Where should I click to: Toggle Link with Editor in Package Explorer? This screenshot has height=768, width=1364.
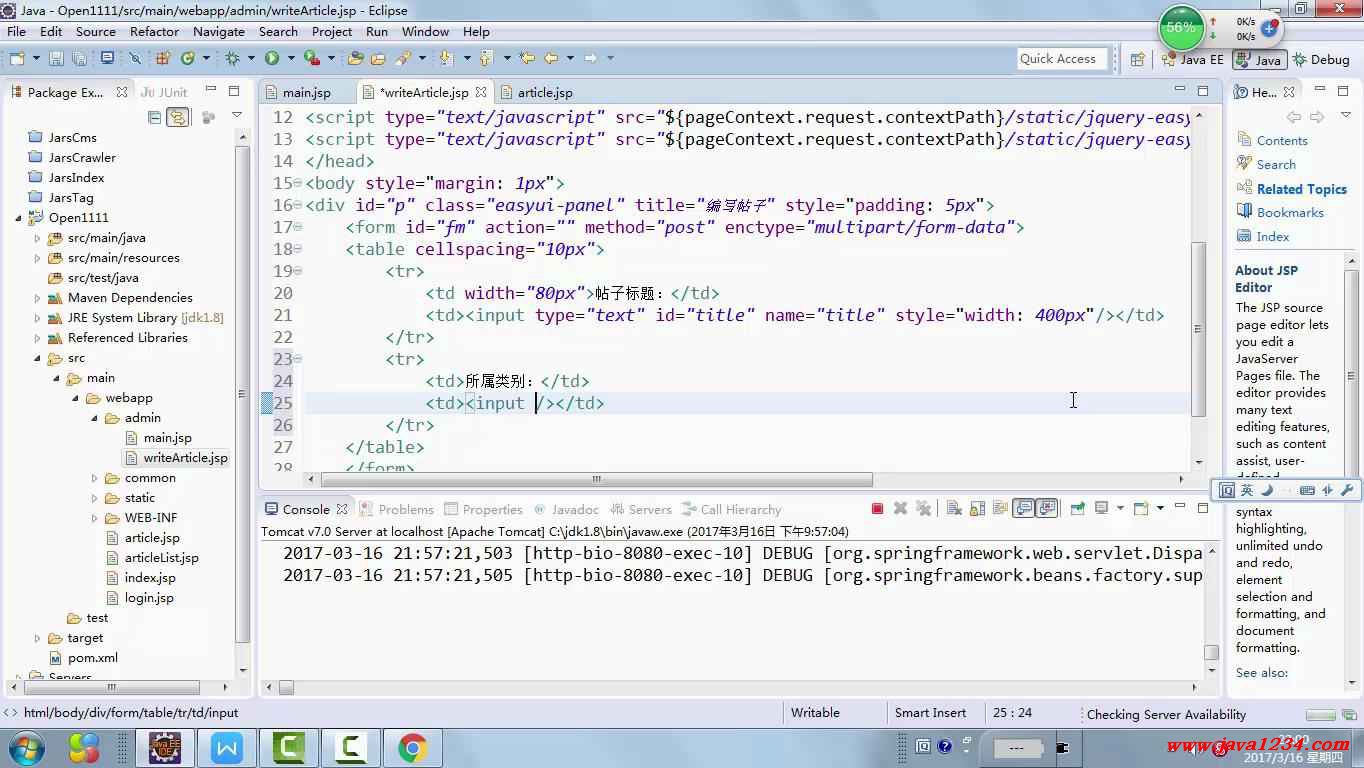pos(177,117)
